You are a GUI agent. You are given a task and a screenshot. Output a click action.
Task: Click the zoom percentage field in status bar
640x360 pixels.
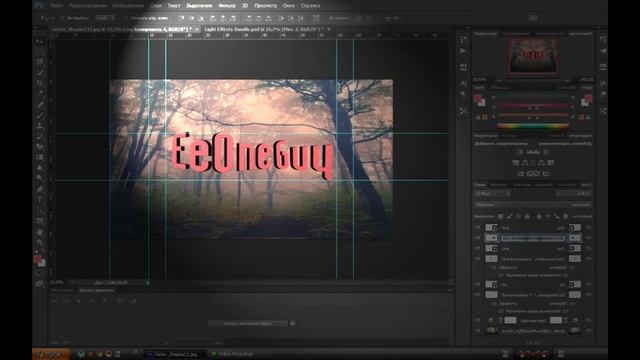57,282
